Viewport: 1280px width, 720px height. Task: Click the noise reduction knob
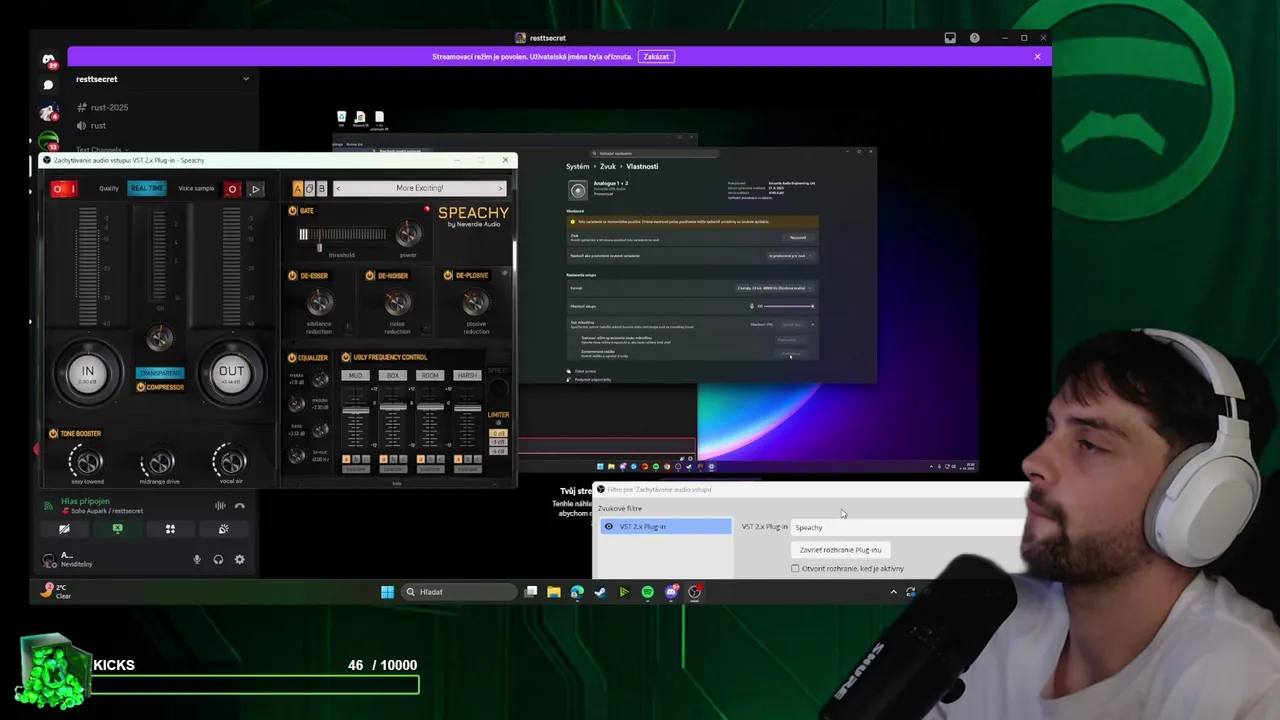[397, 302]
